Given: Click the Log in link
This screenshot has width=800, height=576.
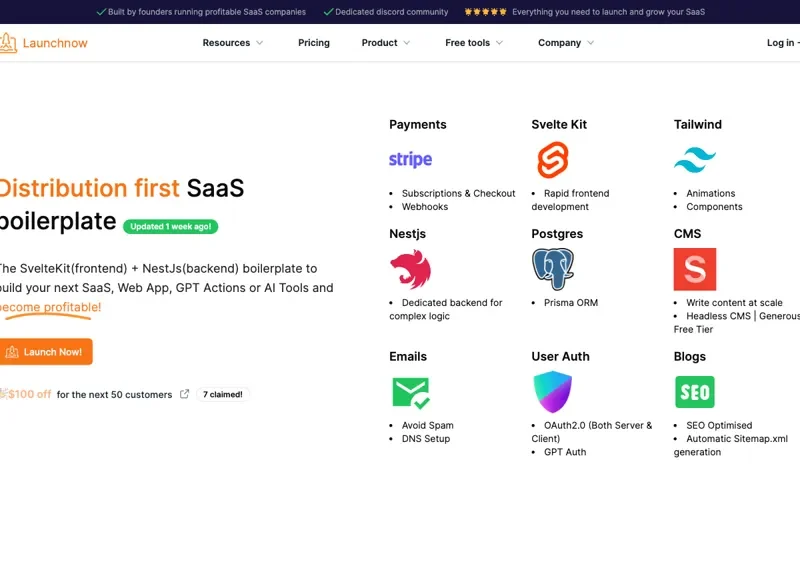Looking at the screenshot, I should [781, 43].
